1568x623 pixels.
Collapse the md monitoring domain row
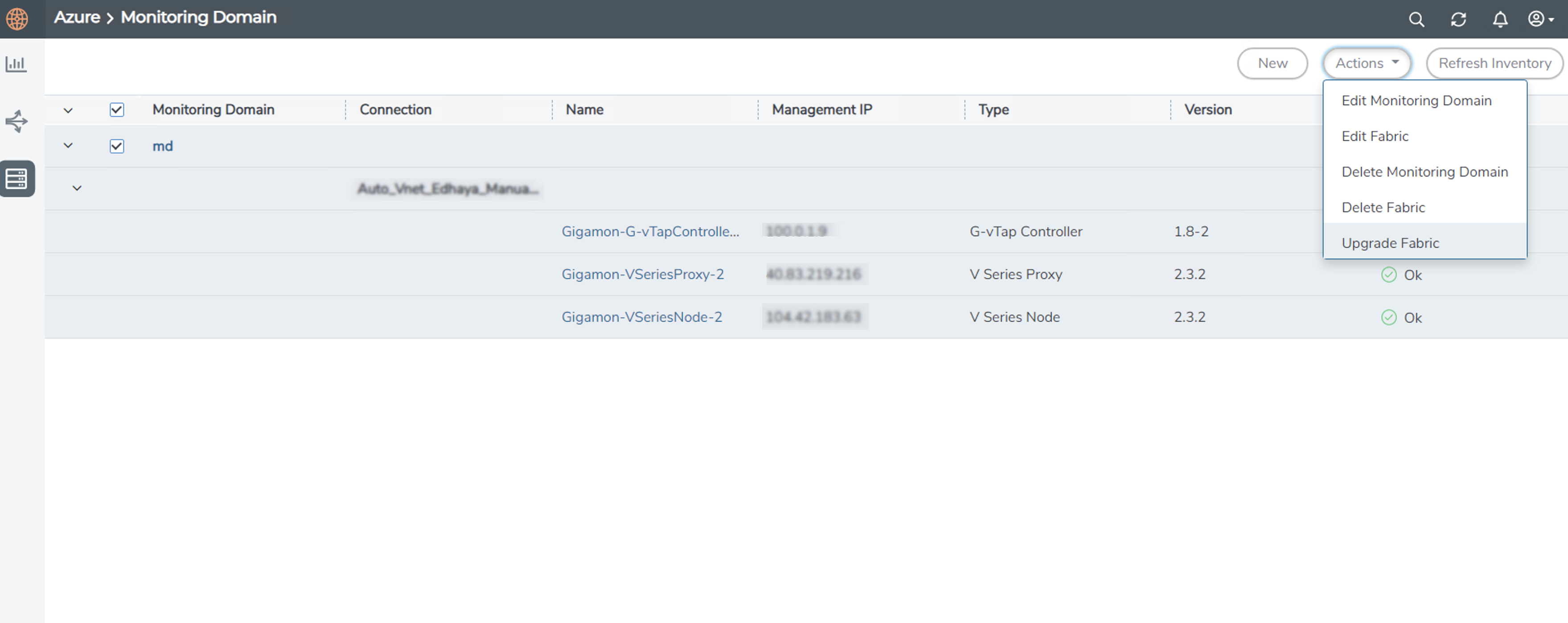[68, 145]
